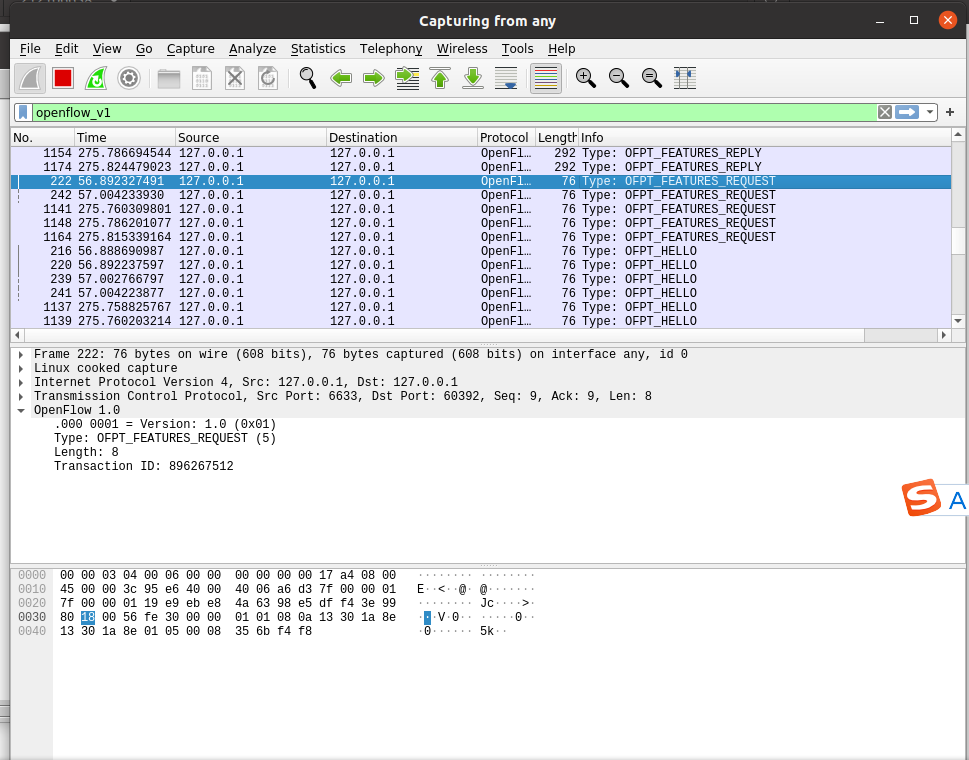Click the packet list scroll up arrow
This screenshot has width=969, height=760.
[x=958, y=135]
